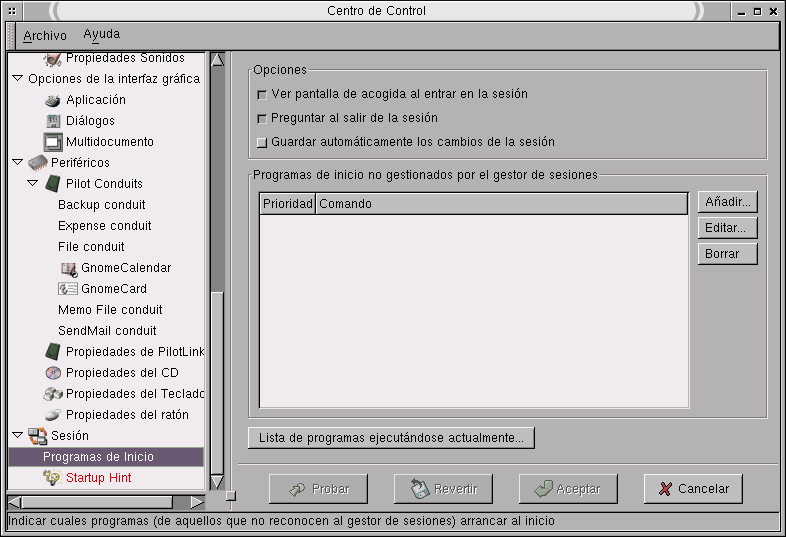Select Memo File conduit in tree
Screen dimensions: 786x537
pos(110,310)
